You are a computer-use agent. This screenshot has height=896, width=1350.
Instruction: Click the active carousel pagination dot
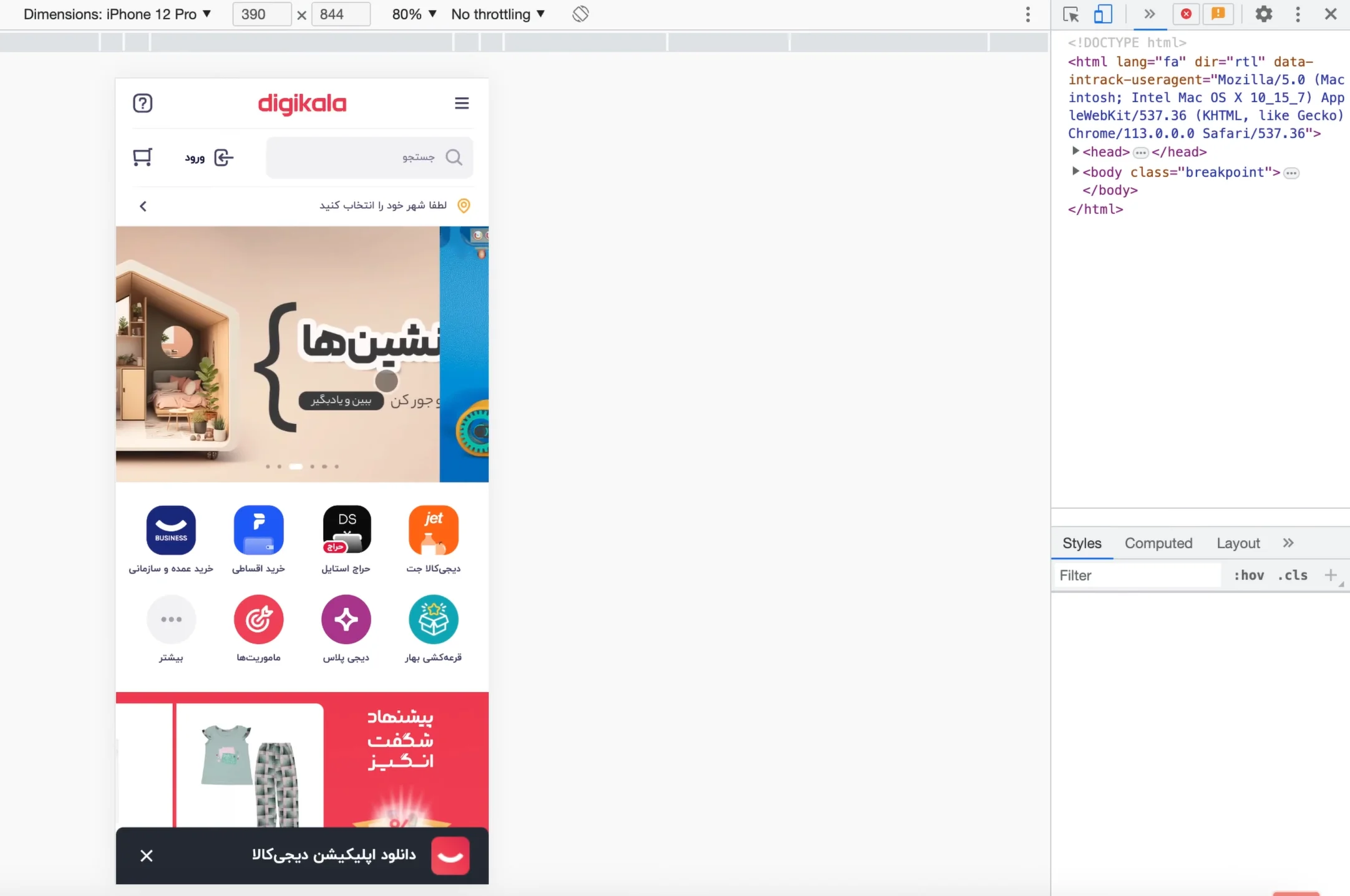[x=296, y=466]
